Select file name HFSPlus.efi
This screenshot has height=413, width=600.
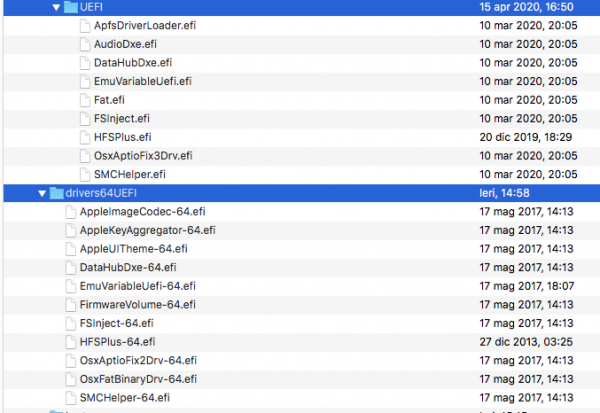coord(123,137)
